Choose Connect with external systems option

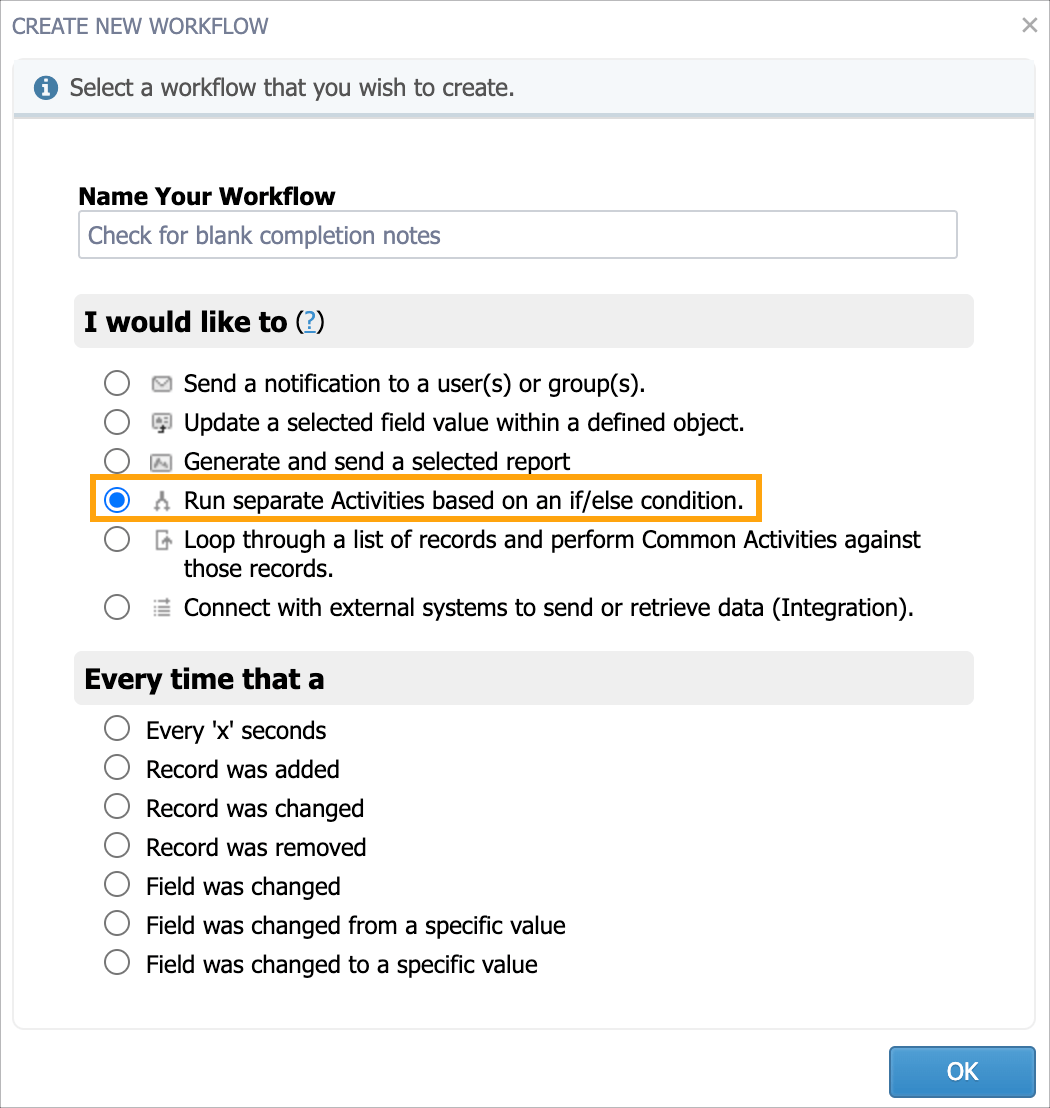(x=117, y=607)
